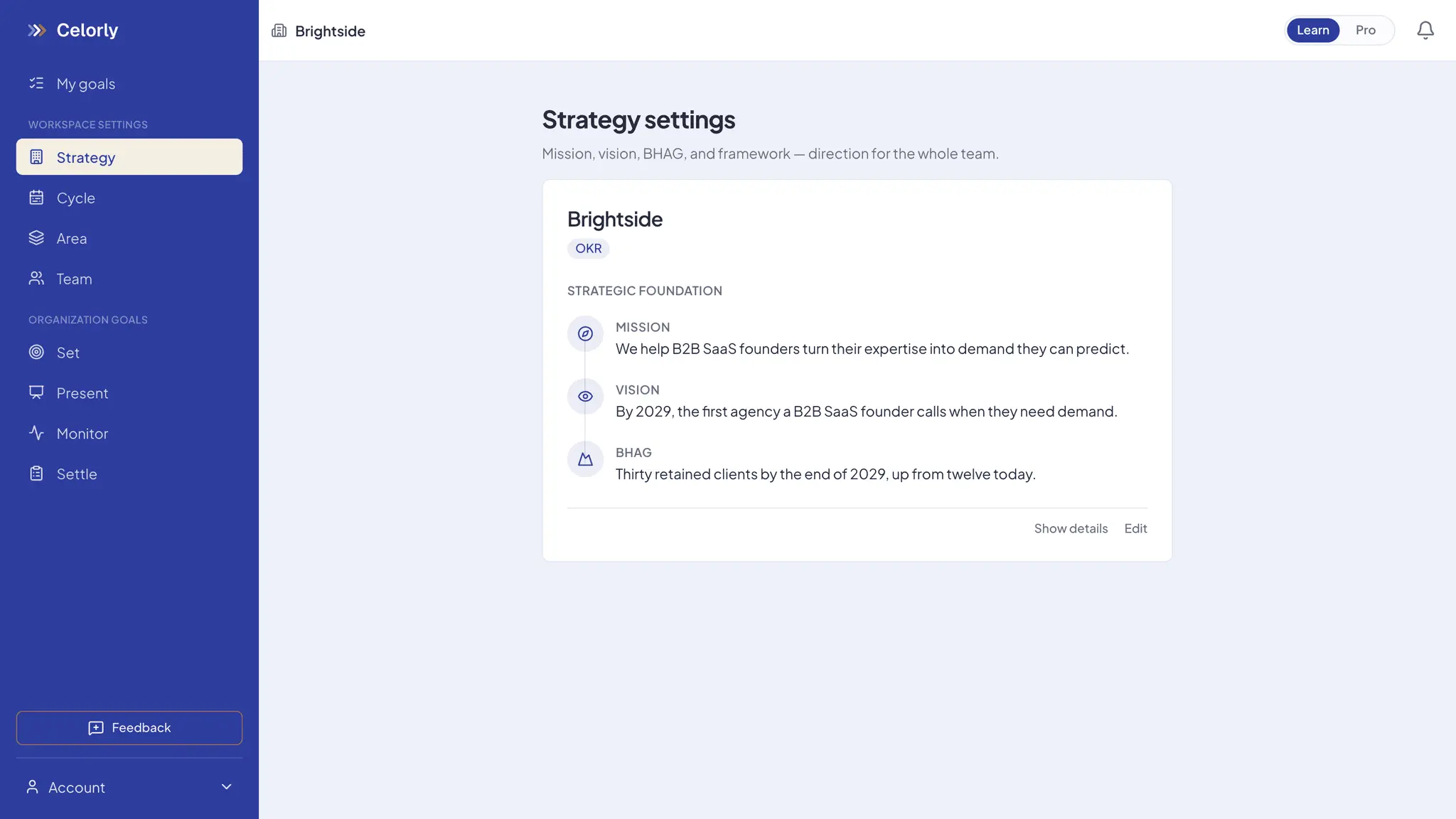The image size is (1456, 819).
Task: Click Show details on Brightside card
Action: [x=1071, y=528]
